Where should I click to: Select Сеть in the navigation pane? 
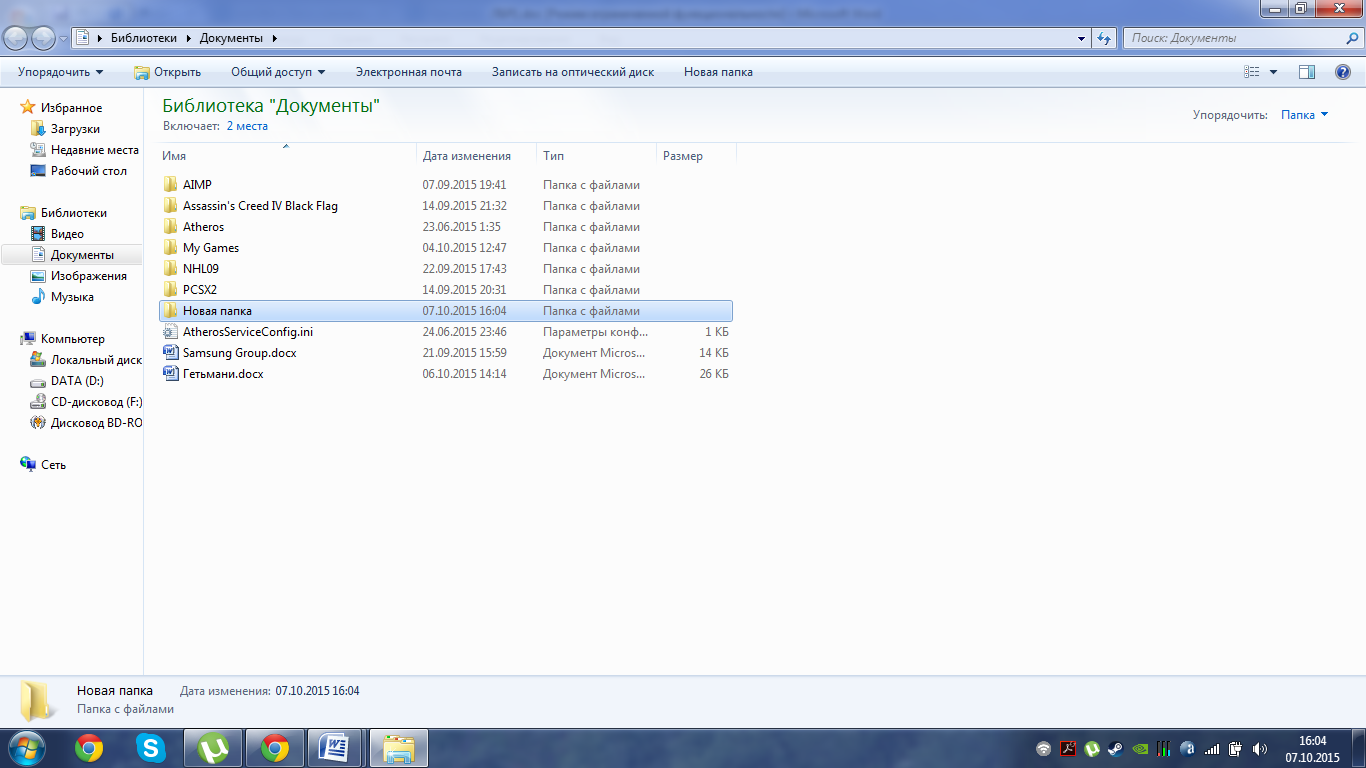pyautogui.click(x=53, y=465)
